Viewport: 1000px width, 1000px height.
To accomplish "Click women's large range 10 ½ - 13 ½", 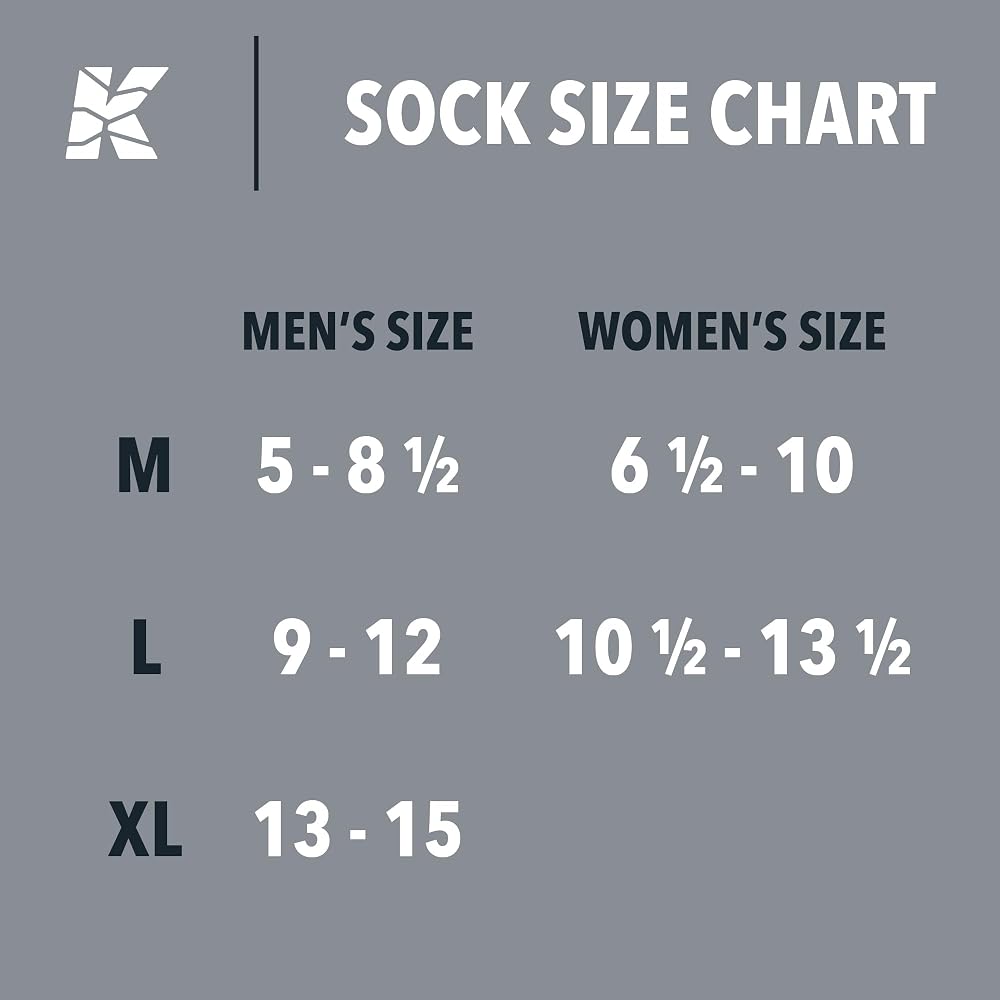I will 733,647.
